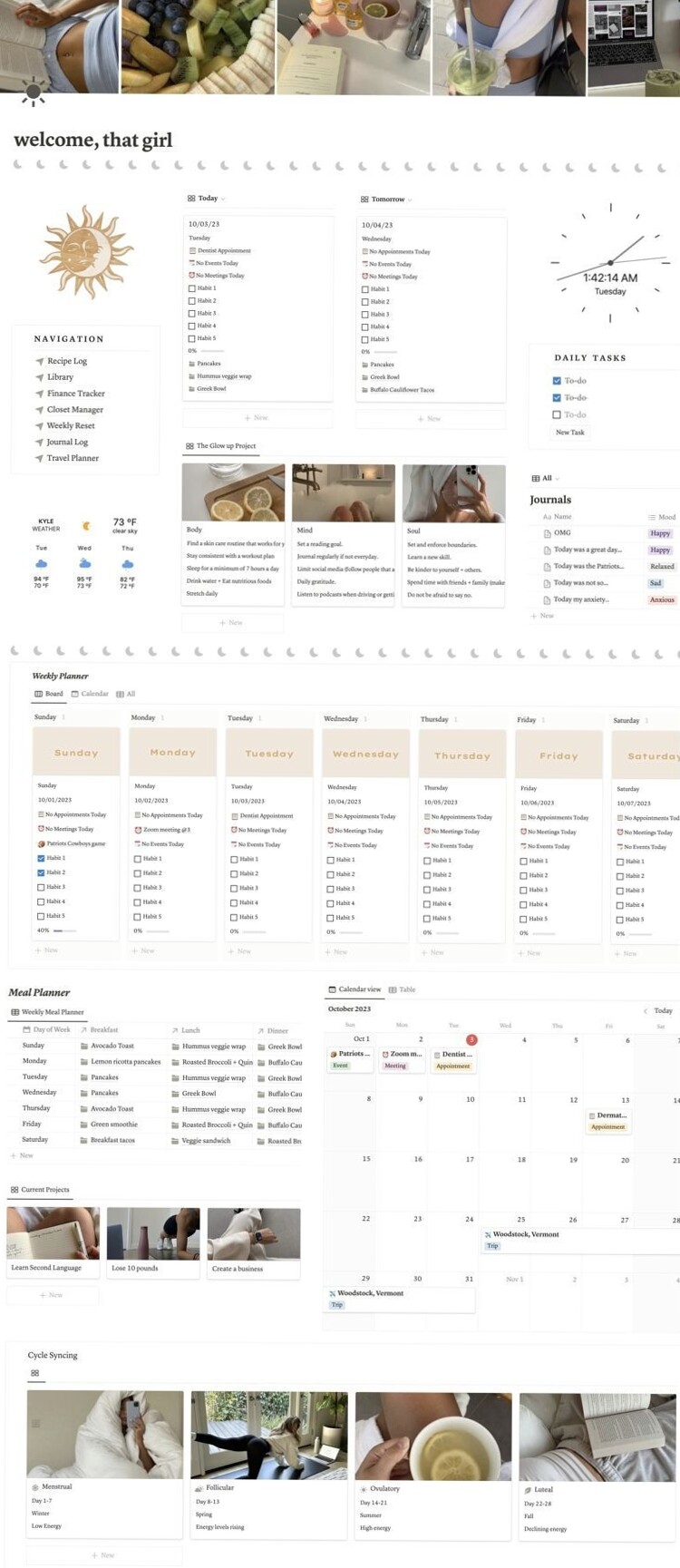
Task: Click the Menstrual phase icon in Cycle Syncing
Action: click(35, 1487)
